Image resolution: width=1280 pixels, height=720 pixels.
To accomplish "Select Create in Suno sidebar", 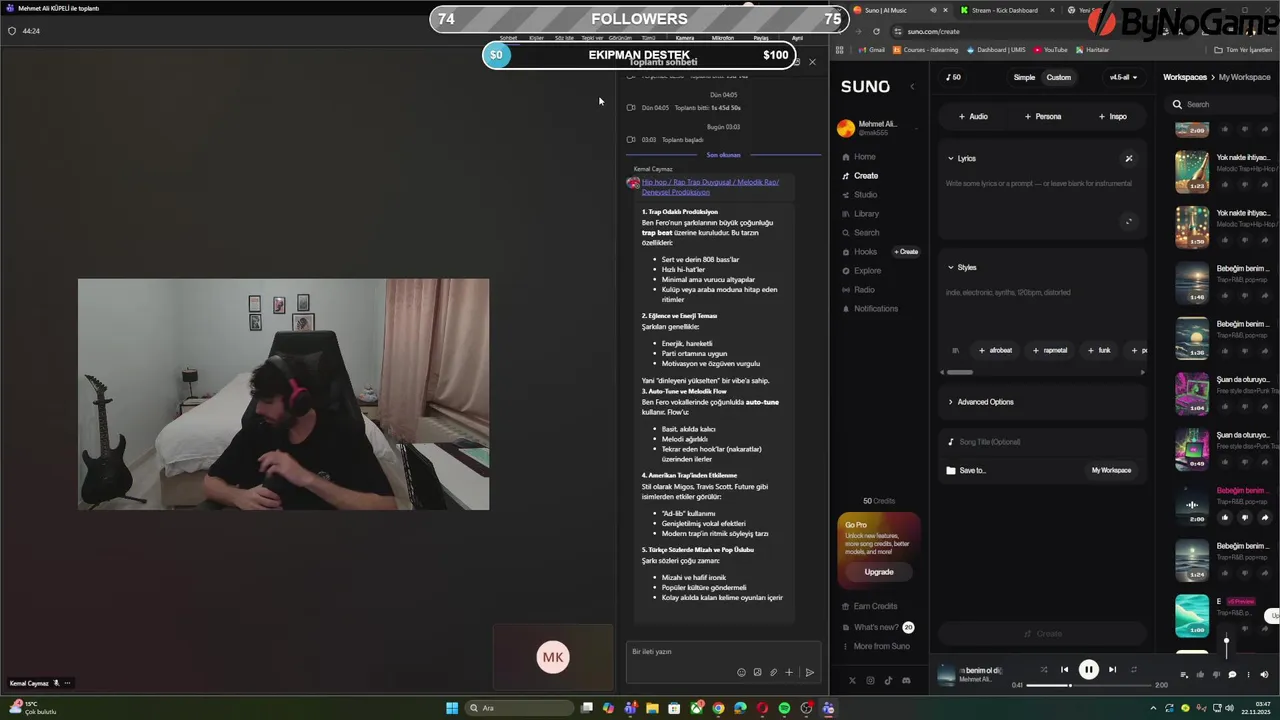I will tap(859, 176).
